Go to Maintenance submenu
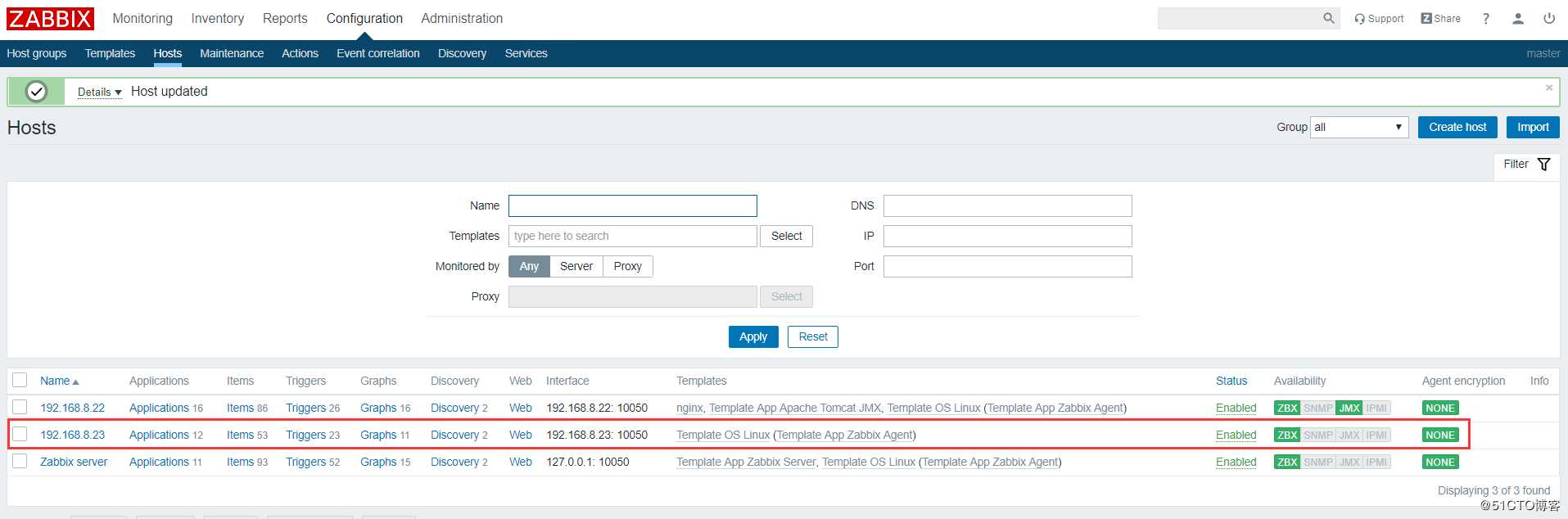1568x519 pixels. pos(232,53)
